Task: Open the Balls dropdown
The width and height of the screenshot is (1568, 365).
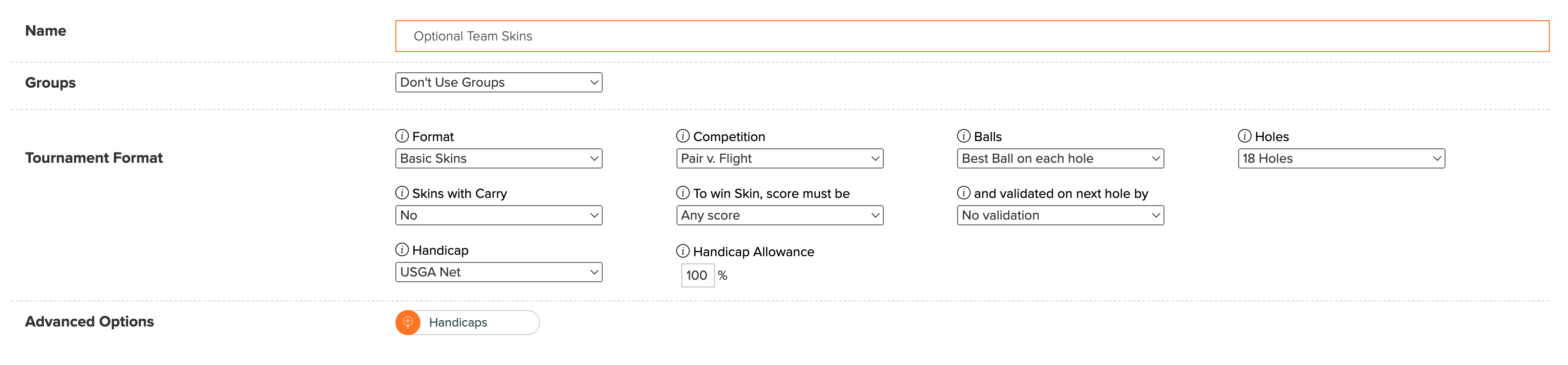Action: tap(1060, 159)
